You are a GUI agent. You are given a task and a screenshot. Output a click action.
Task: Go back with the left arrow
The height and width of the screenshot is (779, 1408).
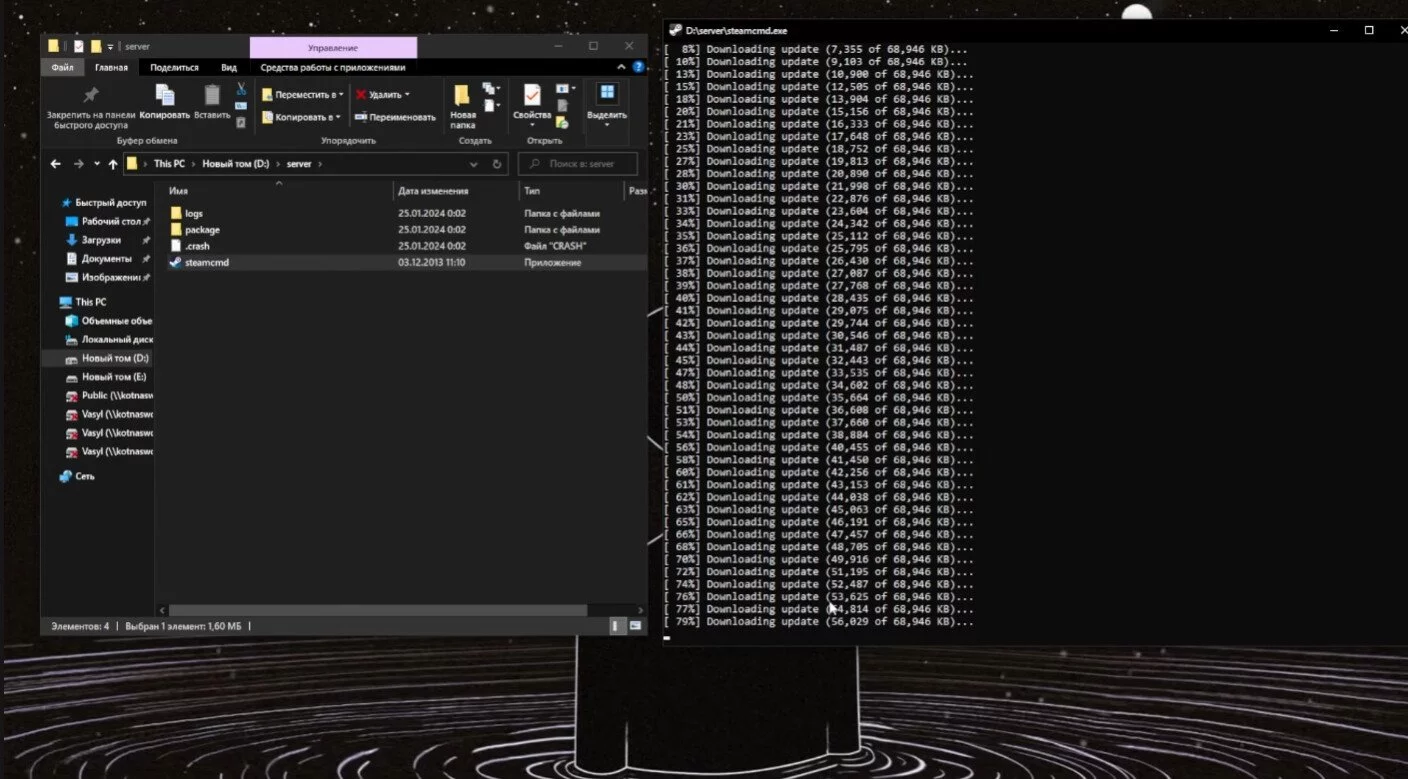57,164
